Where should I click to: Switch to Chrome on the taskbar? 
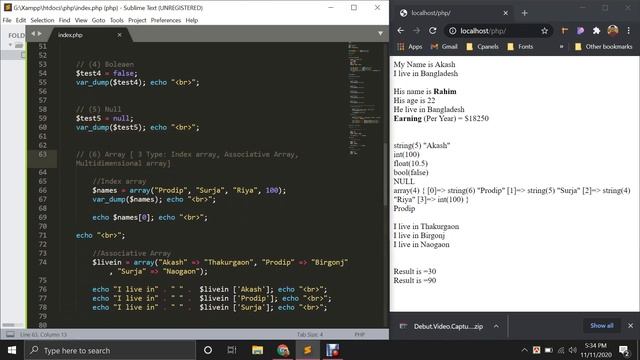coord(283,350)
